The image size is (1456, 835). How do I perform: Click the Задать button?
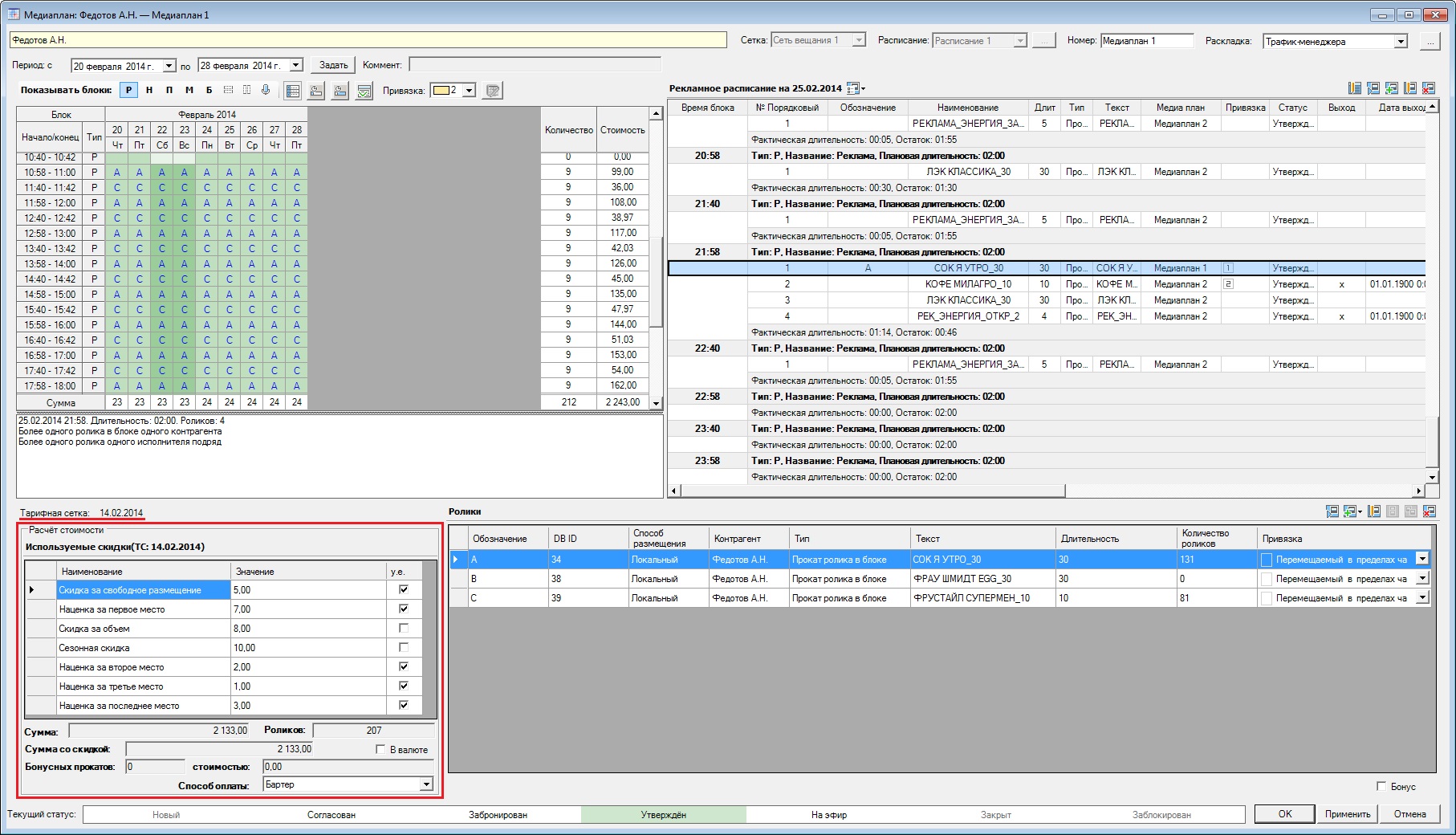334,65
